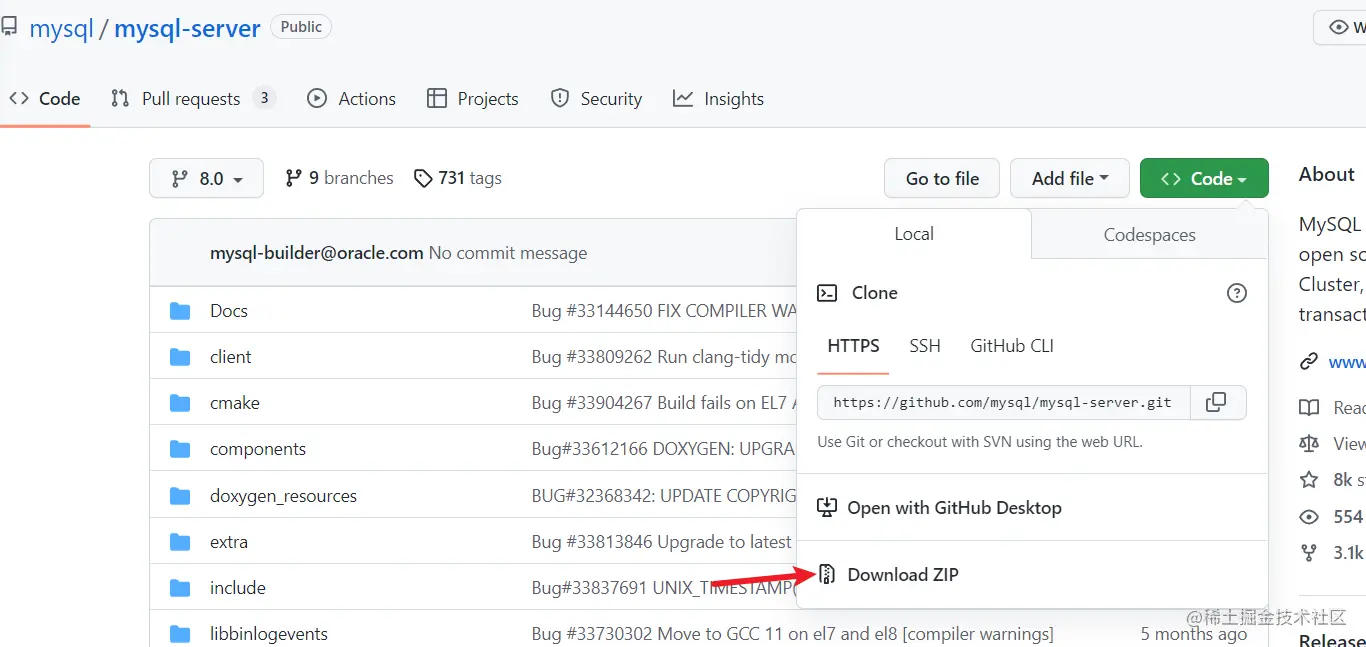Open the Actions tab

click(351, 99)
